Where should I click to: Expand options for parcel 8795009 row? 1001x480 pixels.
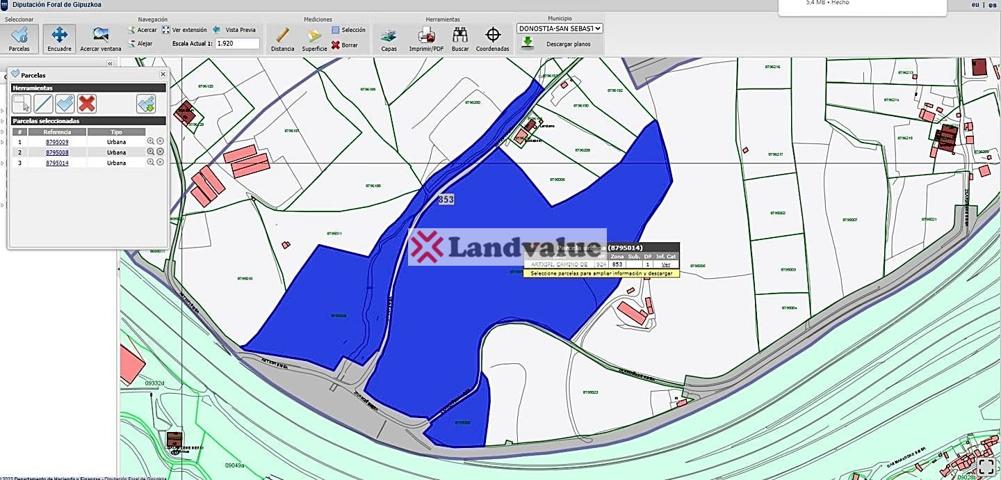(160, 142)
